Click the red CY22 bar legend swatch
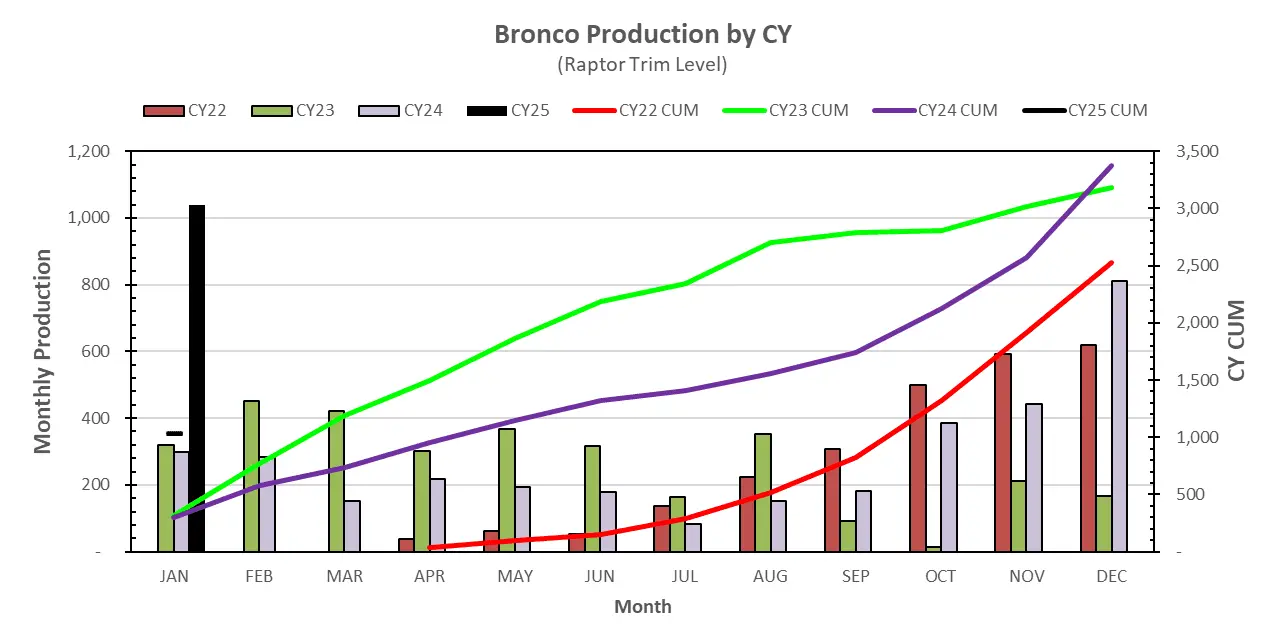 pyautogui.click(x=163, y=110)
